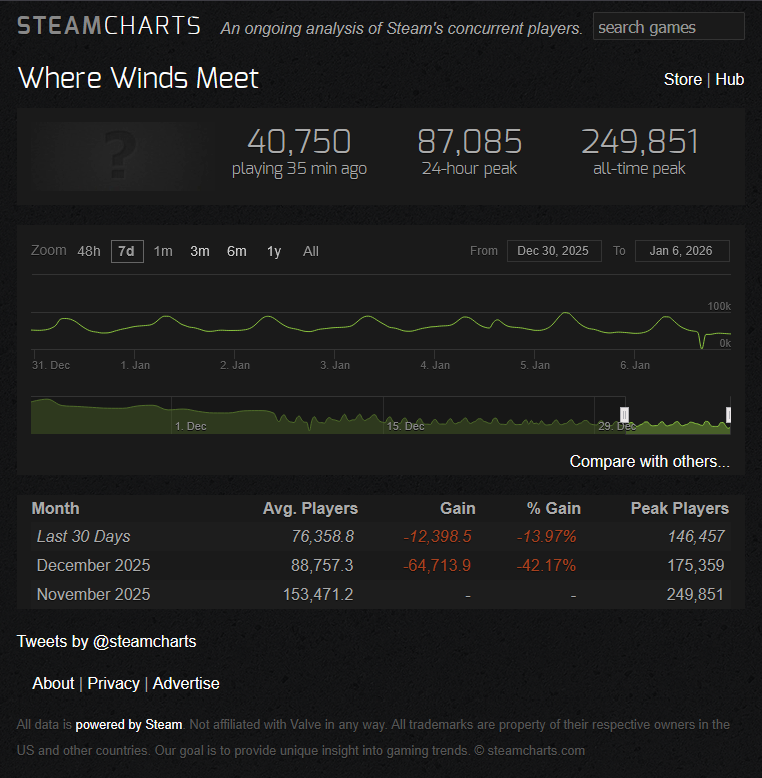This screenshot has width=762, height=778.
Task: Open the Advertise footer link
Action: pos(186,683)
